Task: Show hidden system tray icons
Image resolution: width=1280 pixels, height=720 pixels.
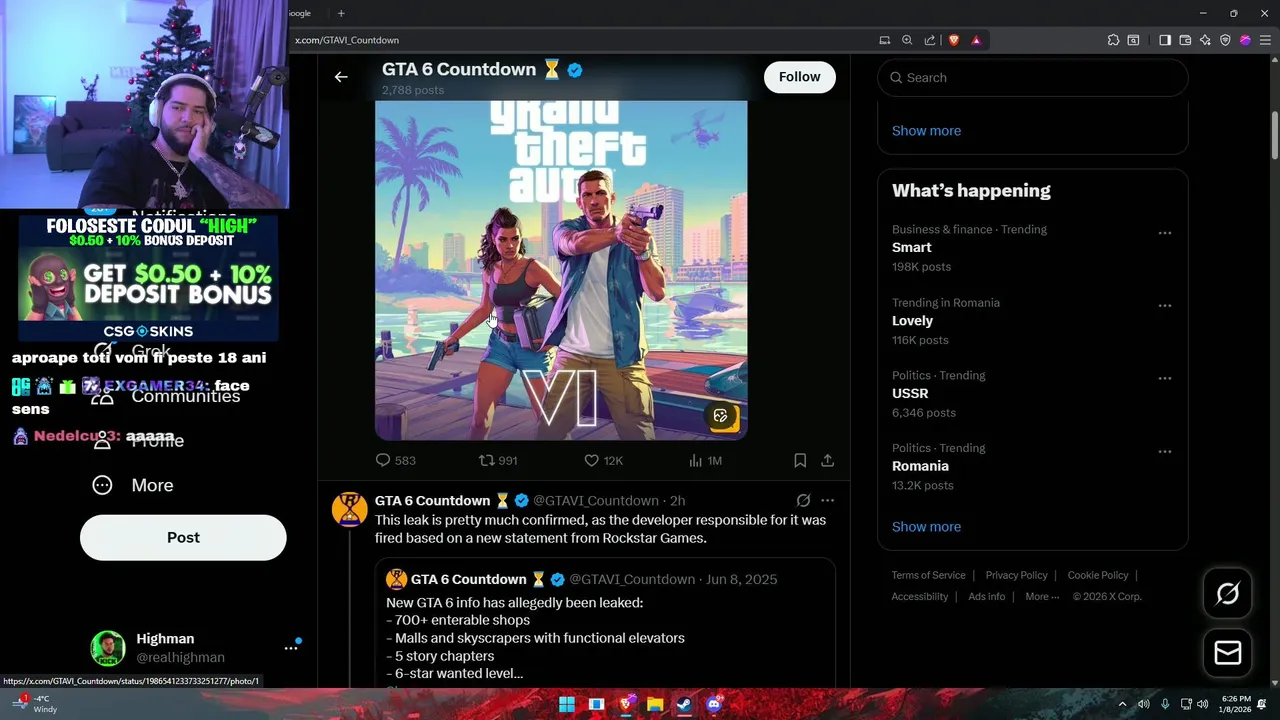Action: (1122, 705)
